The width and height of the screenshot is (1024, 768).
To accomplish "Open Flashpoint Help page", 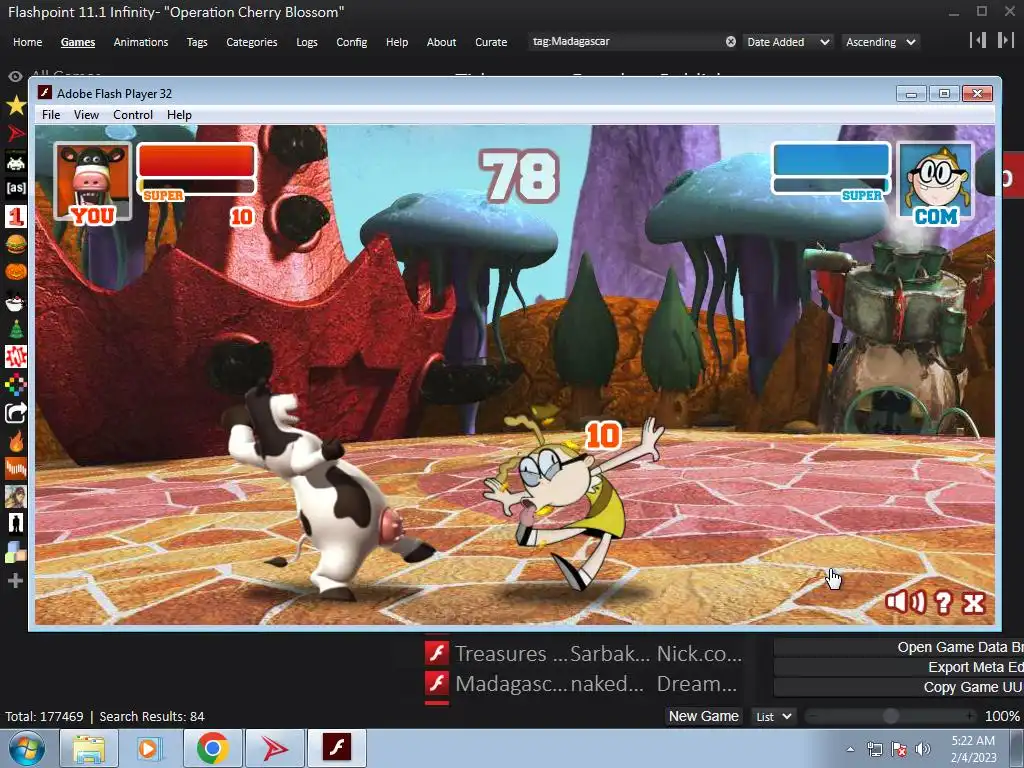I will [x=396, y=42].
